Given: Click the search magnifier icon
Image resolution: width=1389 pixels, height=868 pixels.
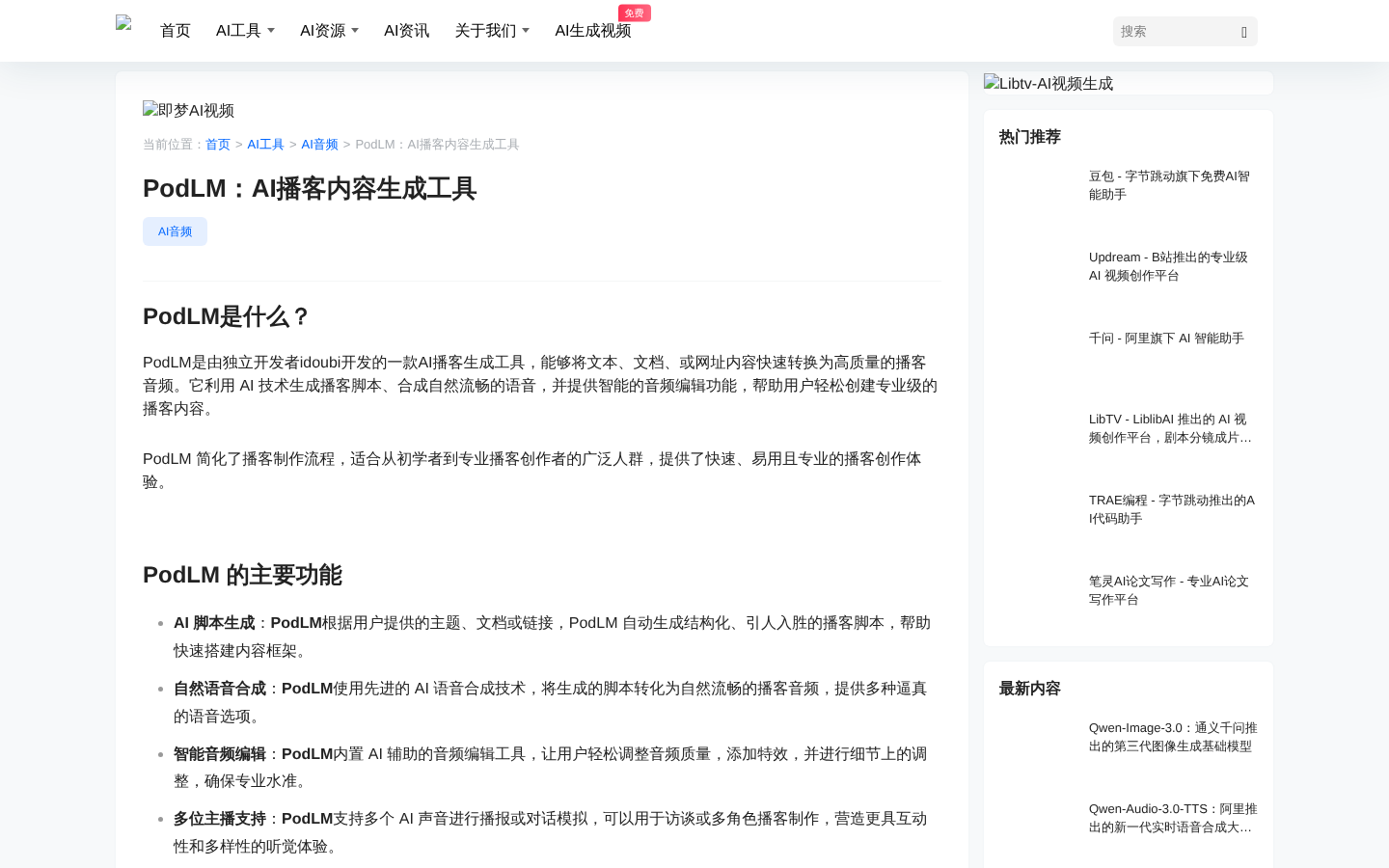Looking at the screenshot, I should tap(1244, 32).
